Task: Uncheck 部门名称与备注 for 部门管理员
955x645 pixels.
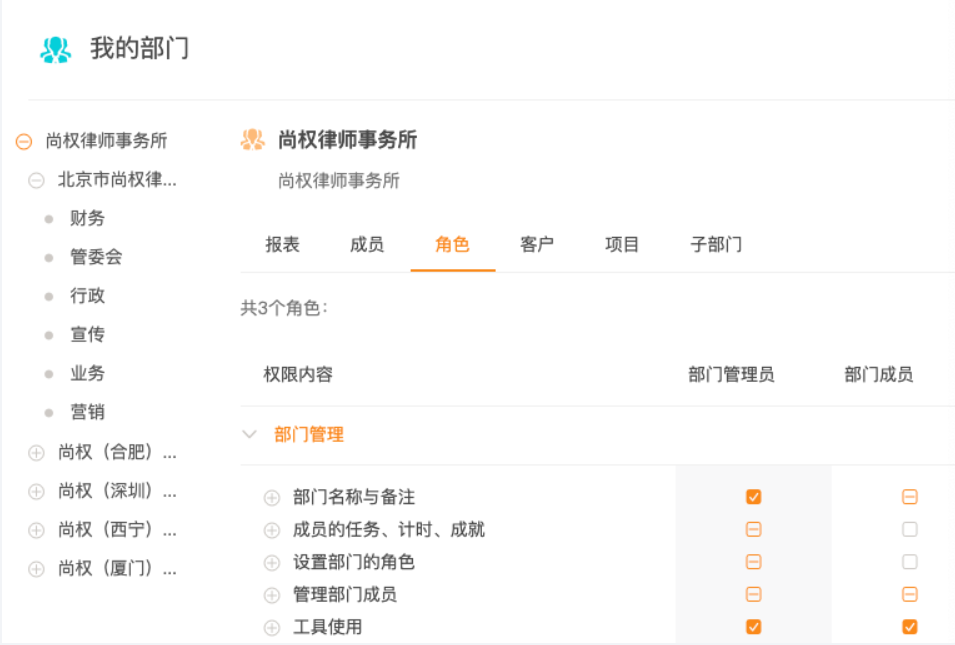Action: tap(753, 496)
